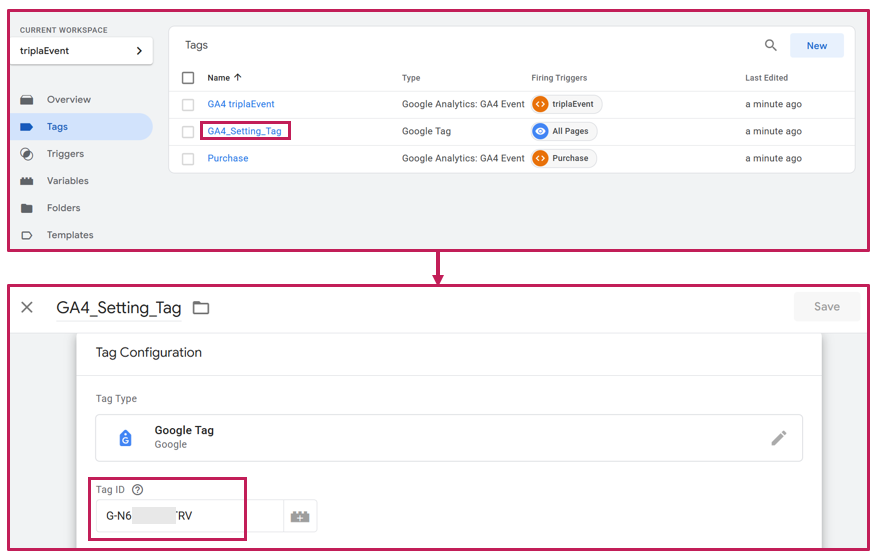The height and width of the screenshot is (559, 877).
Task: Sort tags by Last Edited column
Action: pyautogui.click(x=766, y=78)
